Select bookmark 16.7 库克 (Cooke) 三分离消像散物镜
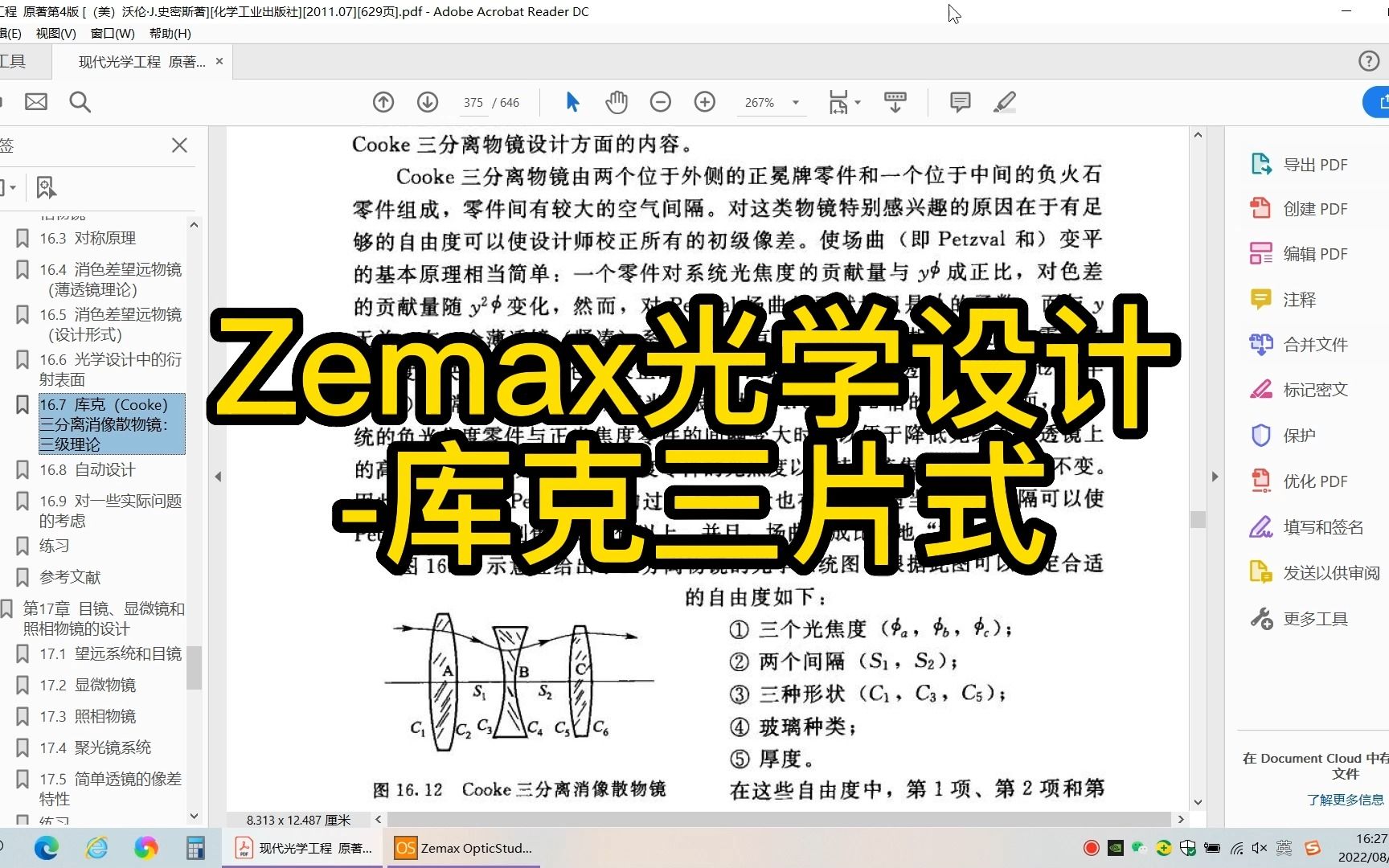The width and height of the screenshot is (1389, 868). pyautogui.click(x=112, y=424)
